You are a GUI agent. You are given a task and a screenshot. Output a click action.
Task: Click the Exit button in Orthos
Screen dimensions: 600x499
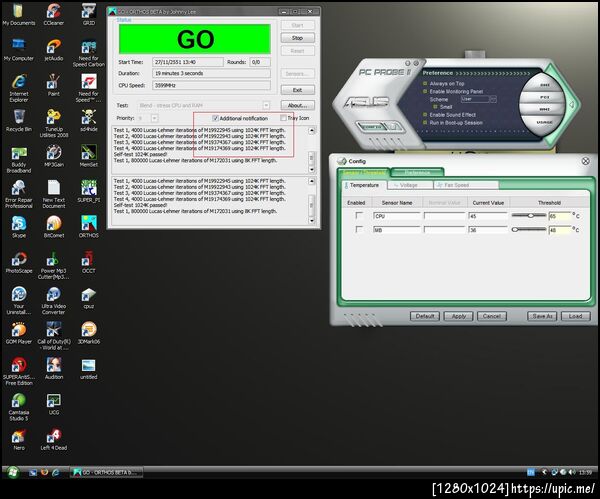click(297, 90)
